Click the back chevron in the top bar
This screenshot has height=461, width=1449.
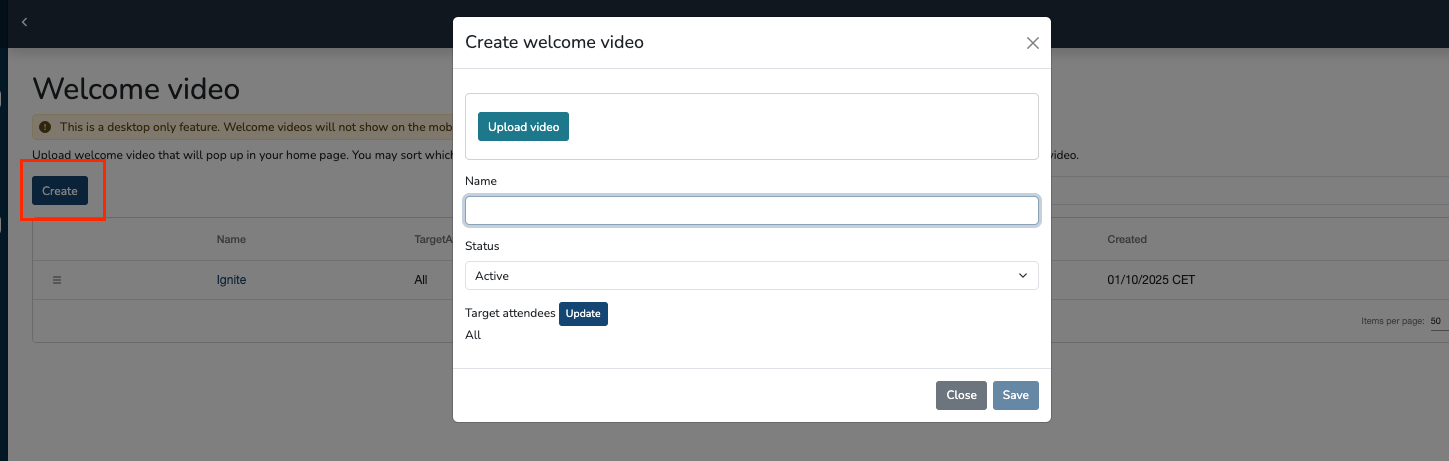[24, 21]
